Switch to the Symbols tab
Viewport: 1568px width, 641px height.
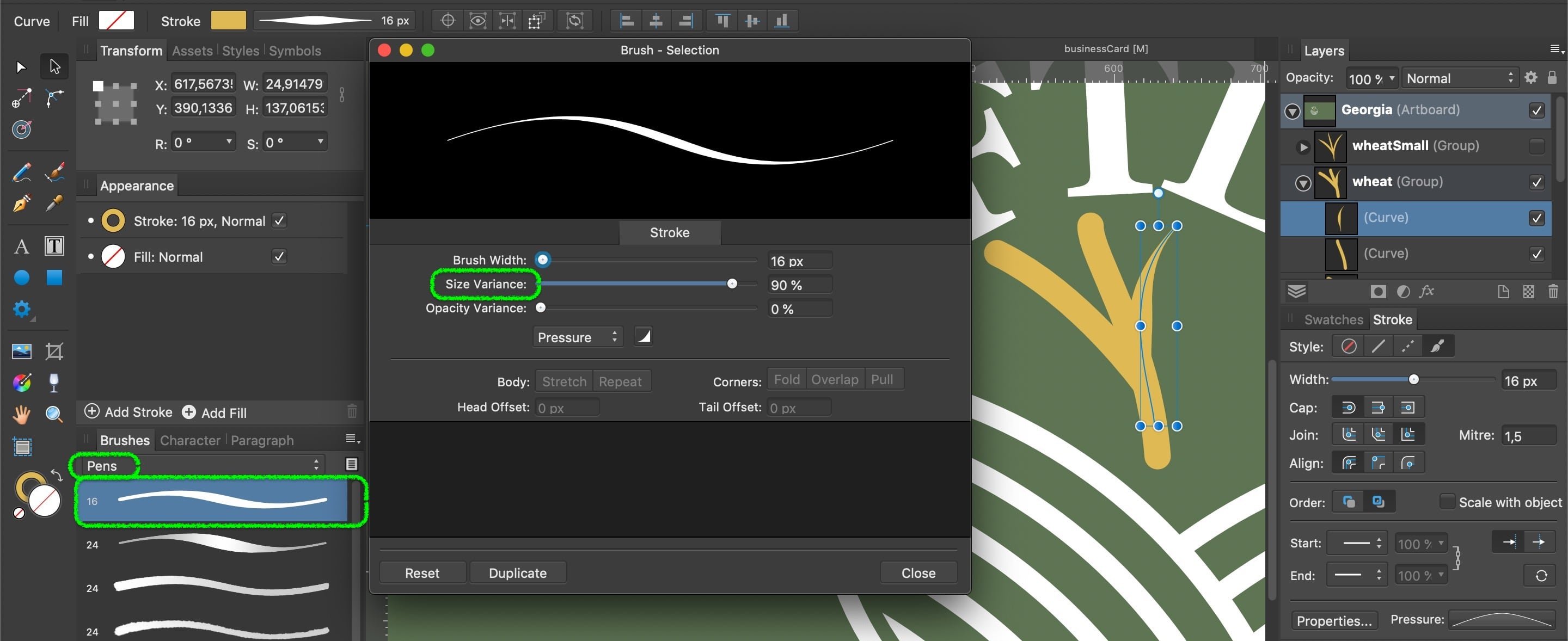pyautogui.click(x=295, y=51)
